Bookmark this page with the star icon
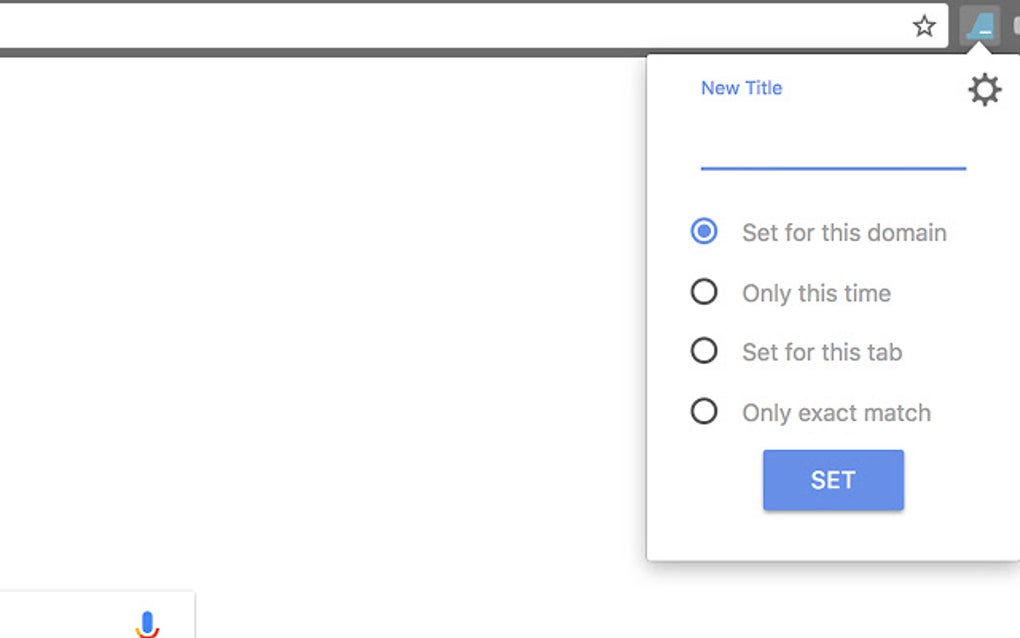 click(x=925, y=27)
